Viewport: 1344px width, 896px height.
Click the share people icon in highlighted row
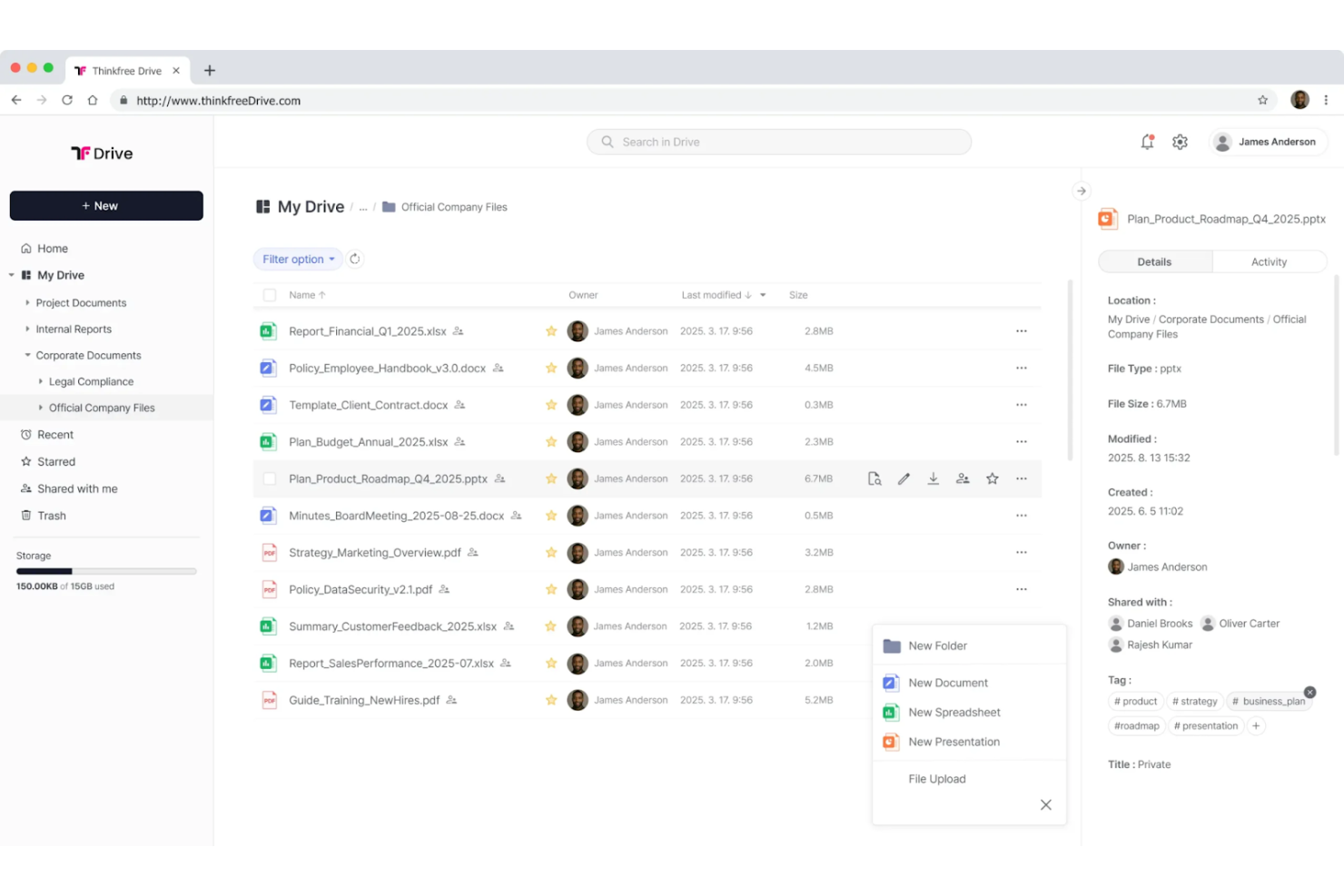(963, 478)
